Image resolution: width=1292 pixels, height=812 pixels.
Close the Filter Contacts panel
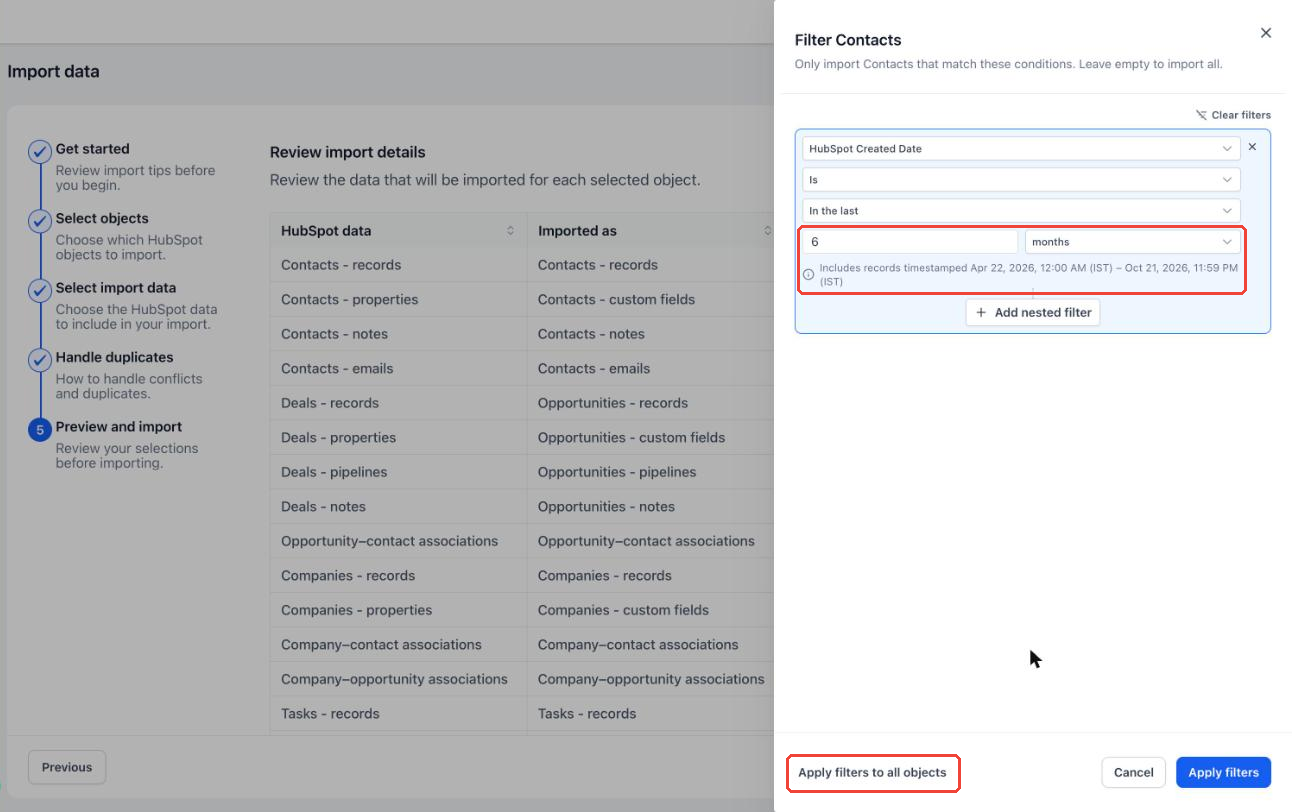(x=1265, y=33)
